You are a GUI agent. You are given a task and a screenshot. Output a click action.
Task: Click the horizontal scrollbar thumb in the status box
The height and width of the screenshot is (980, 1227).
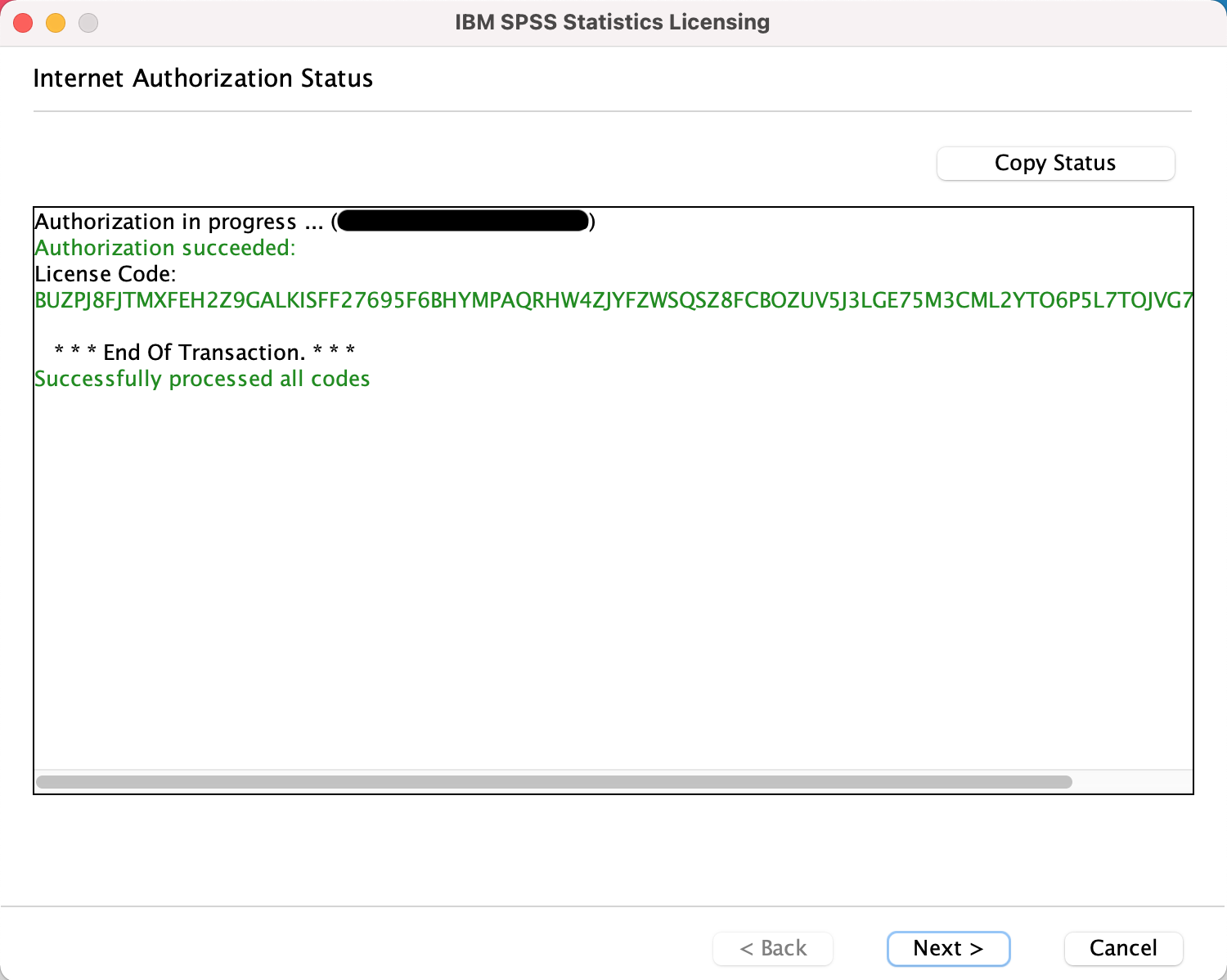coord(554,782)
